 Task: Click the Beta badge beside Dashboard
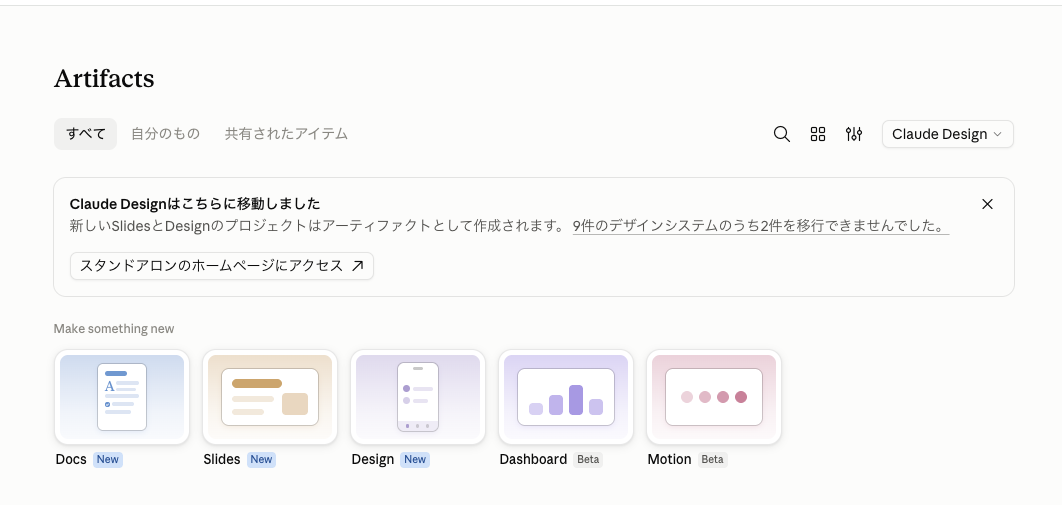pyautogui.click(x=588, y=460)
